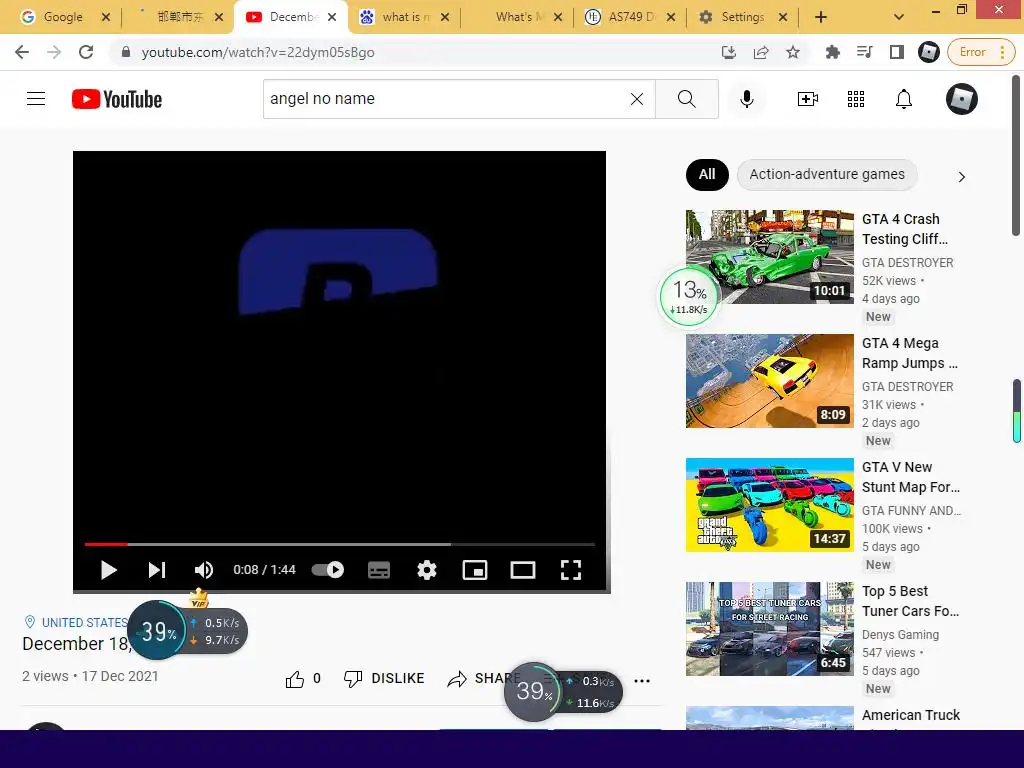Image resolution: width=1024 pixels, height=768 pixels.
Task: Clear the search box with the X
Action: 637,99
